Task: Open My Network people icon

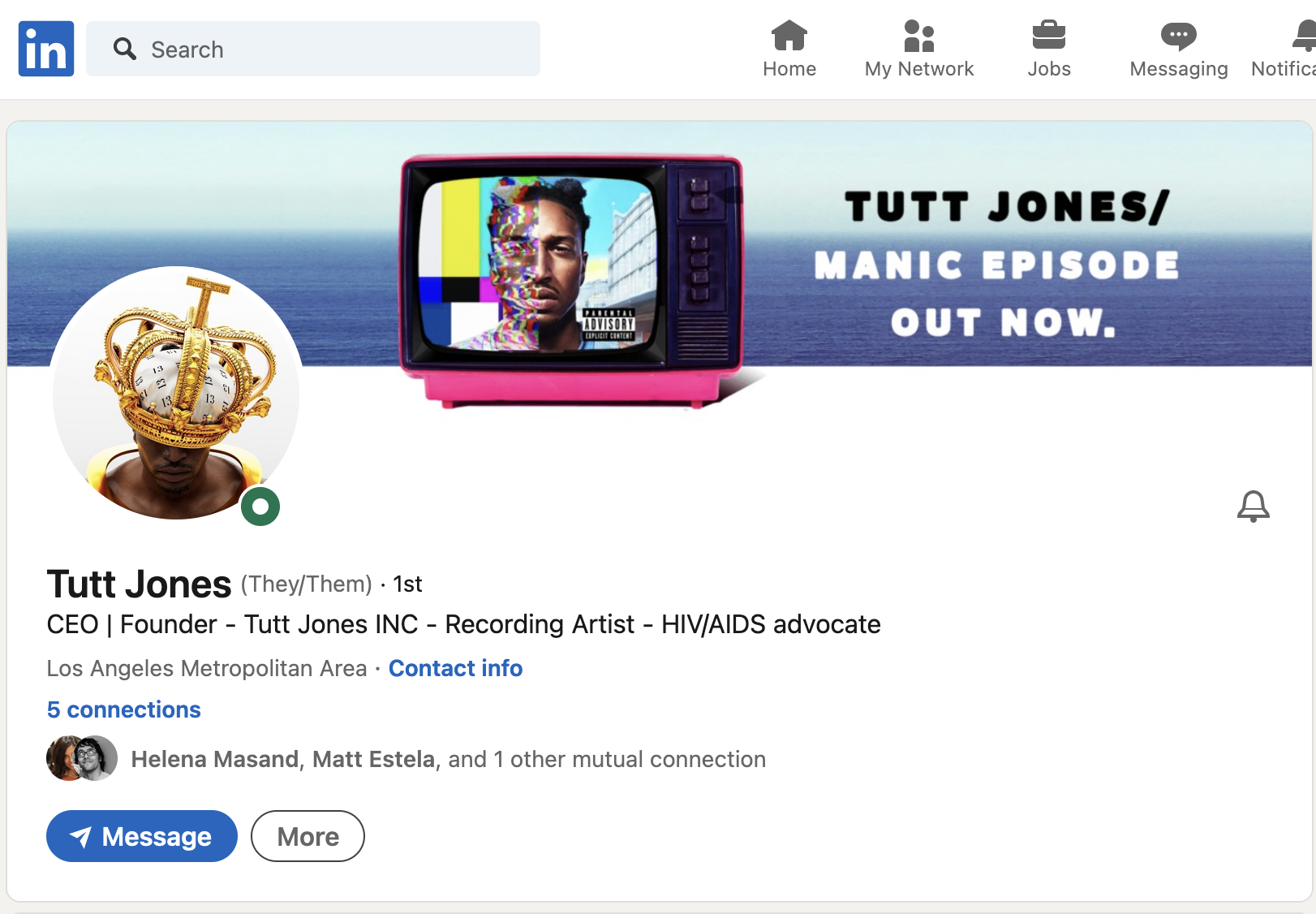Action: tap(919, 35)
